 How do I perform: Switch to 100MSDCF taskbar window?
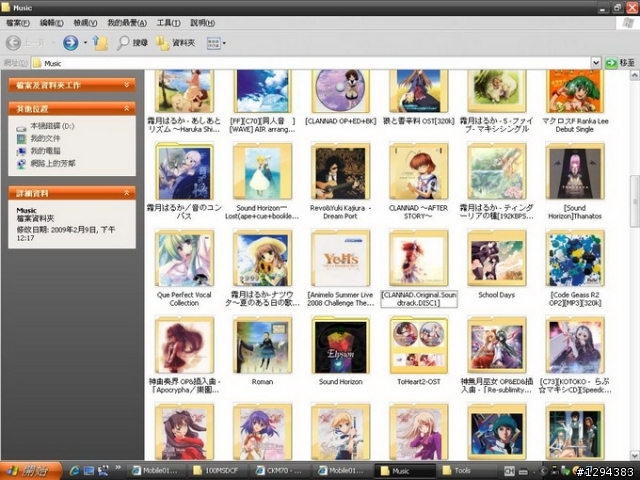point(217,471)
